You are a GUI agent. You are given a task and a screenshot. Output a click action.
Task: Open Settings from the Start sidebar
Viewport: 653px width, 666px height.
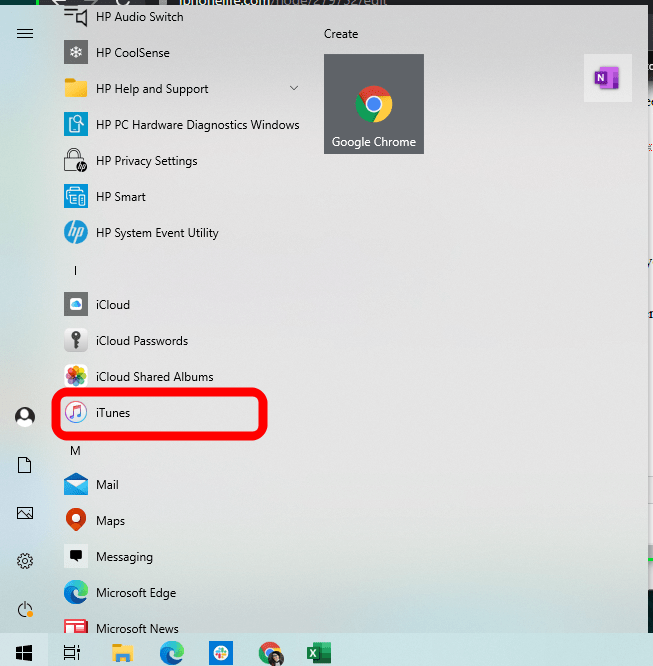(x=25, y=561)
